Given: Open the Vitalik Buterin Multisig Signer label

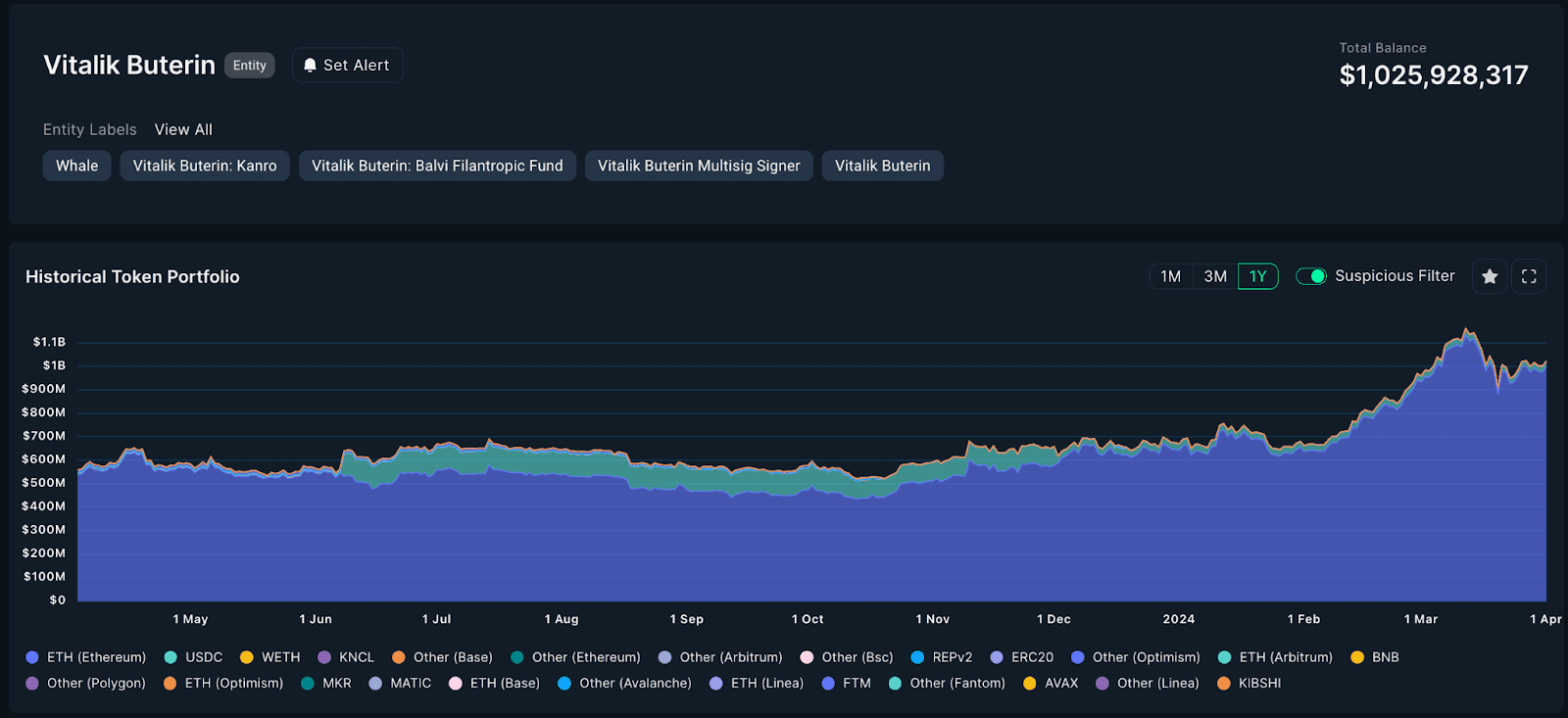Looking at the screenshot, I should [x=699, y=166].
